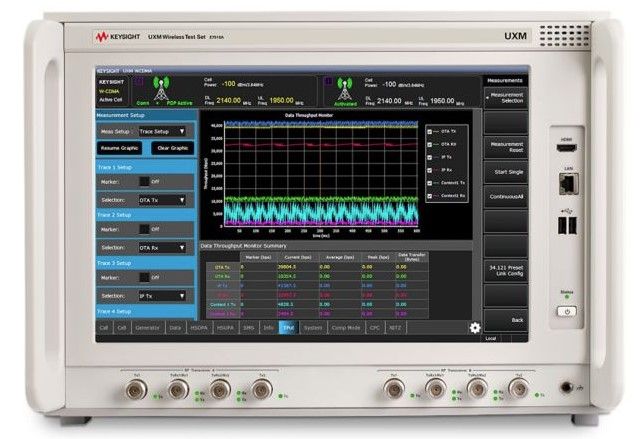The height and width of the screenshot is (439, 644).
Task: Click the green antenna icon for Conn PDP Active cell
Action: 161,88
